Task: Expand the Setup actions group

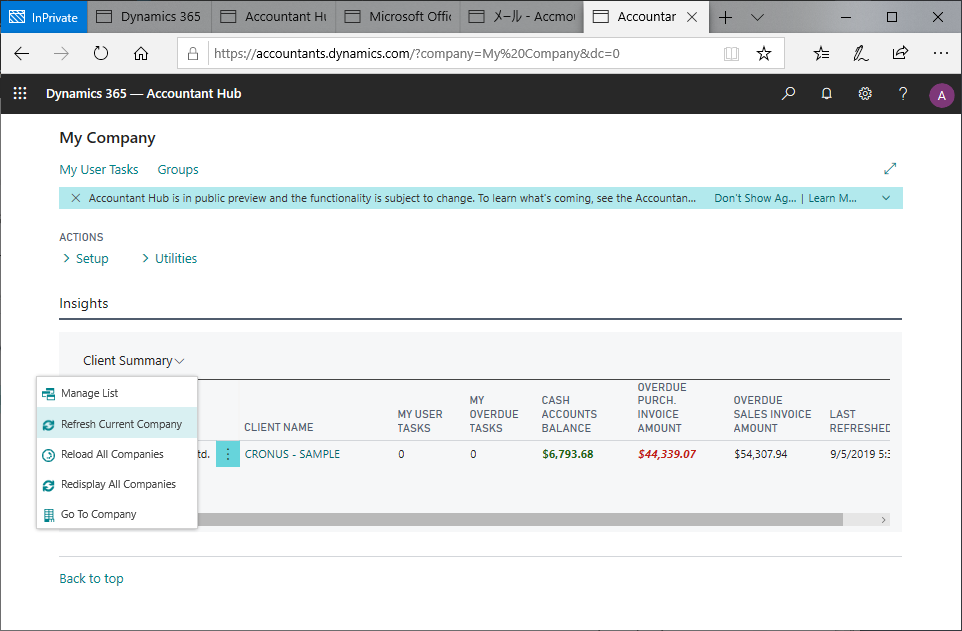Action: pos(86,258)
